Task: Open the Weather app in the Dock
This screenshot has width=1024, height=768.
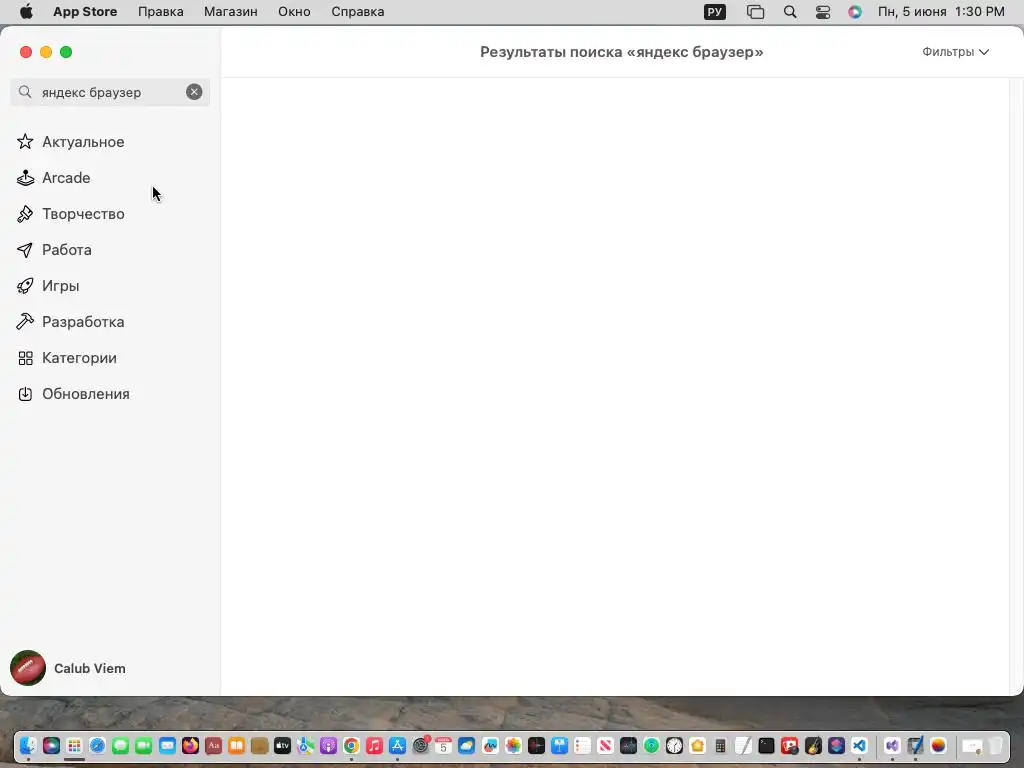Action: click(x=466, y=746)
